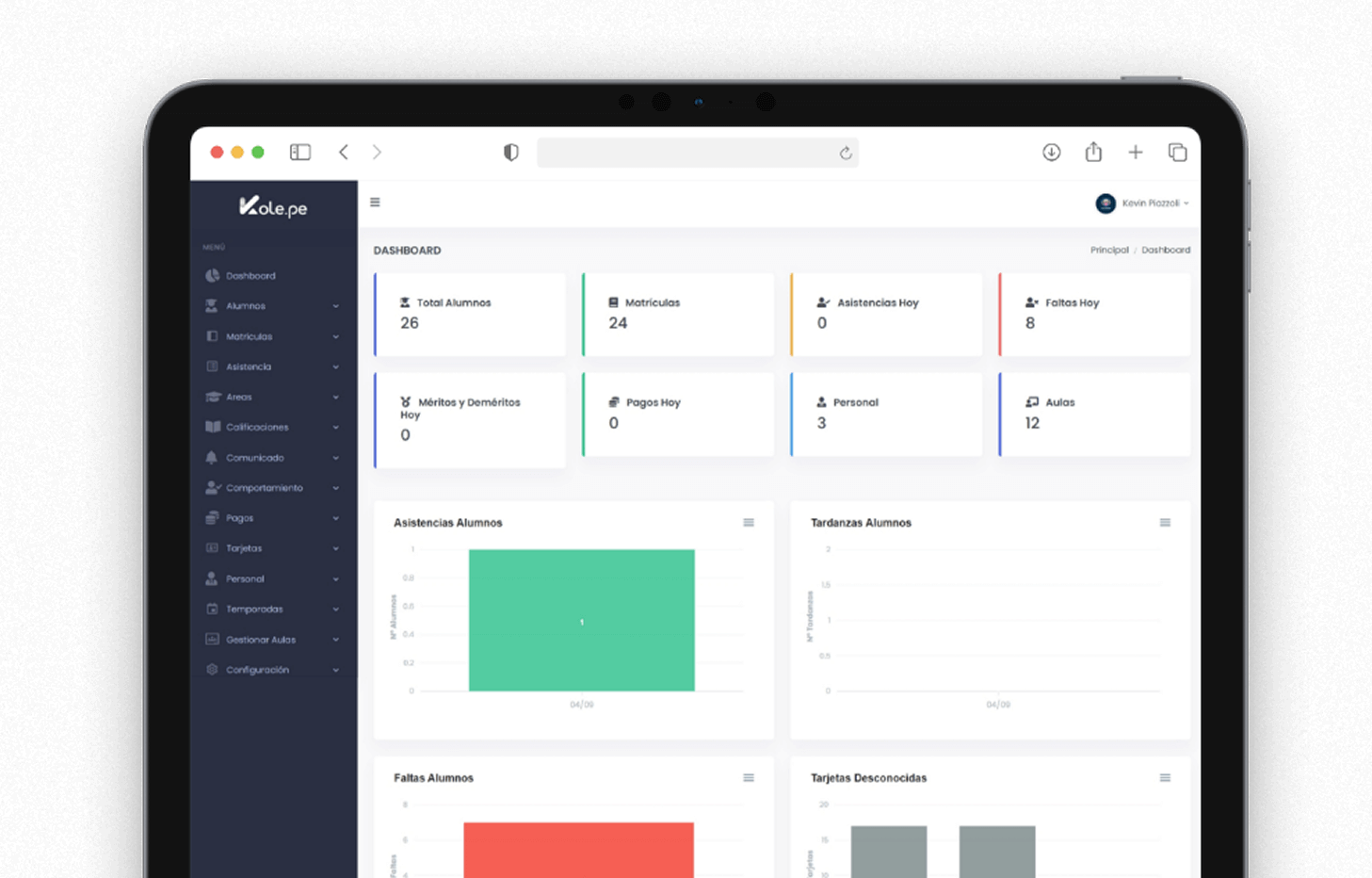Open a new tab with plus icon
This screenshot has width=1372, height=878.
[x=1136, y=153]
